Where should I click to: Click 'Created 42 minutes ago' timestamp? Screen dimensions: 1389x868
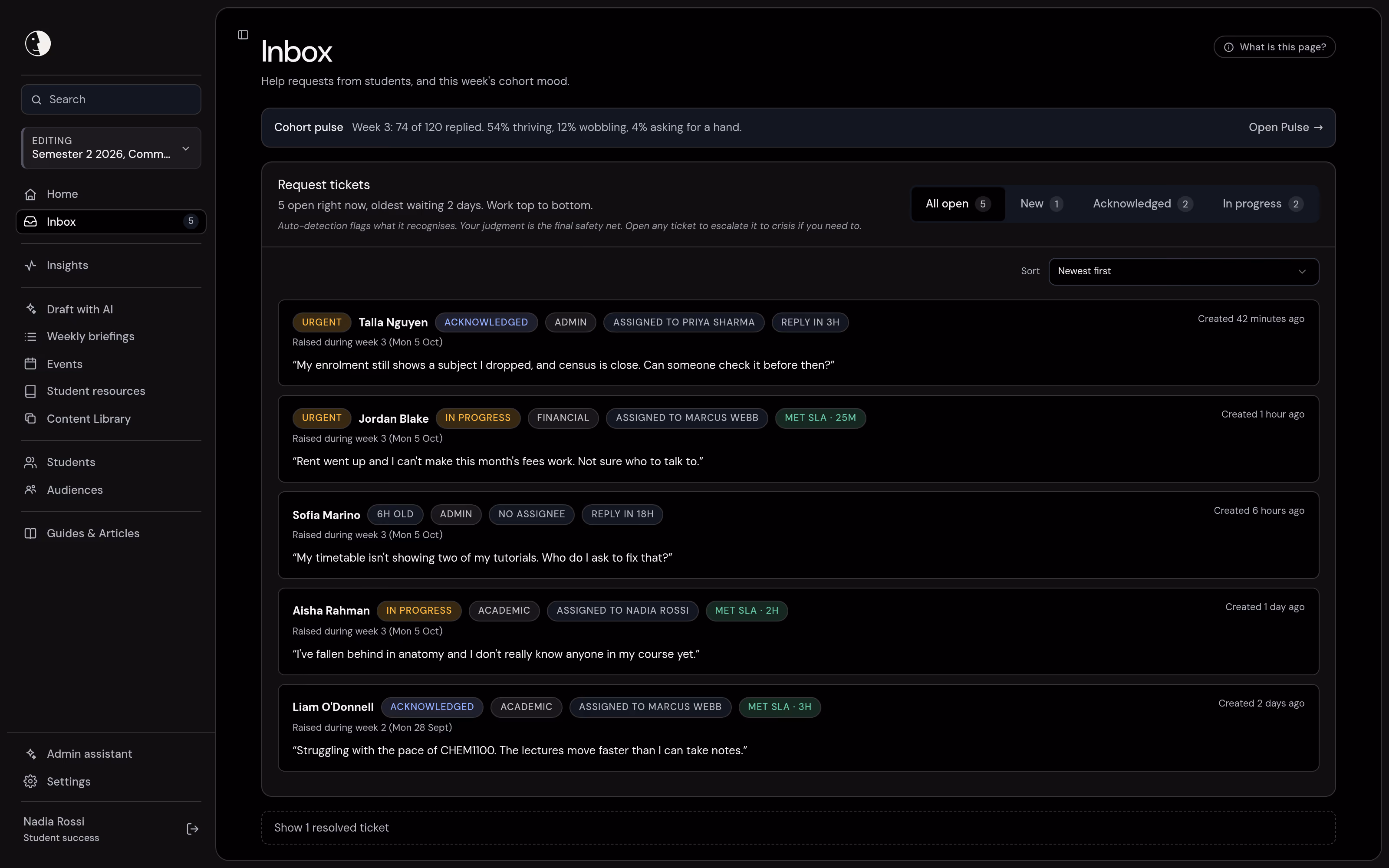pos(1251,319)
